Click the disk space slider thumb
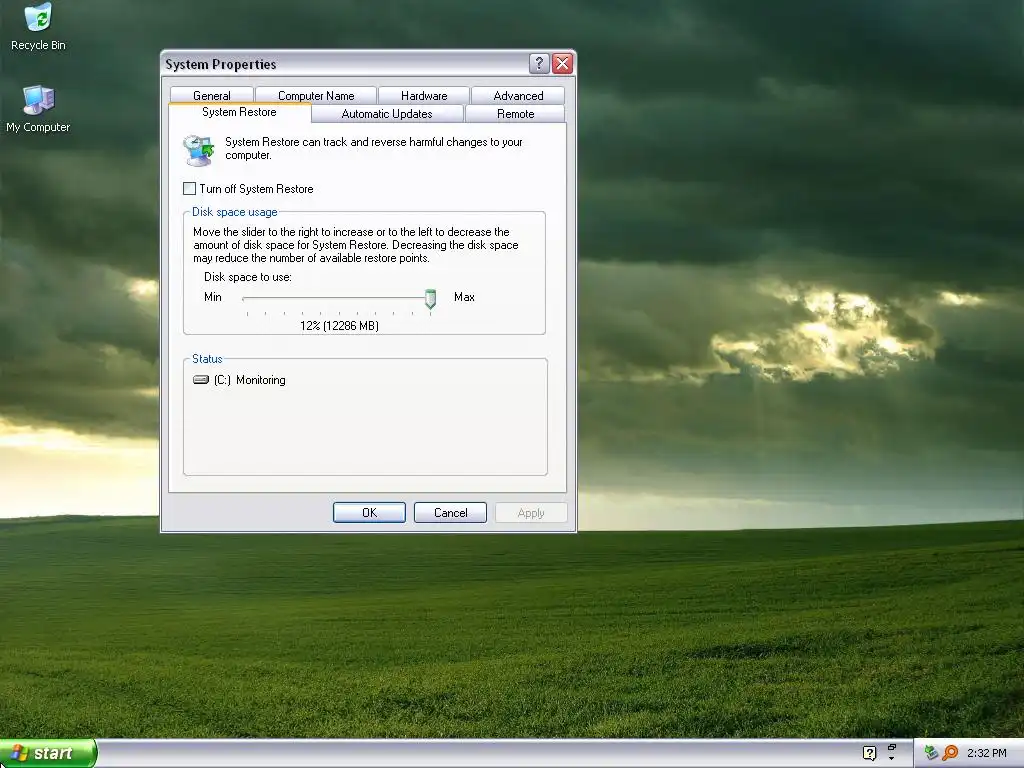The width and height of the screenshot is (1024, 768). (430, 299)
